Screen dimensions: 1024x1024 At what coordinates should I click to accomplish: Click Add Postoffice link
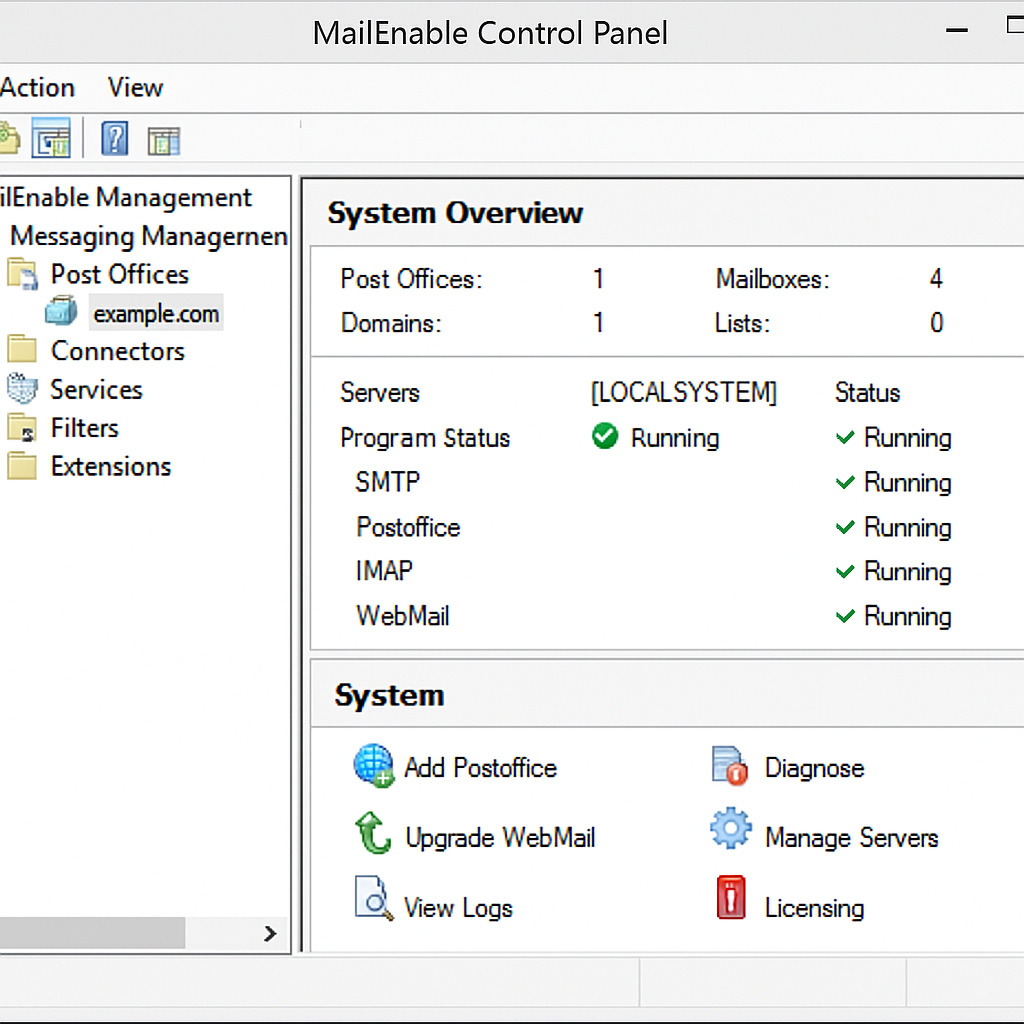(x=481, y=768)
